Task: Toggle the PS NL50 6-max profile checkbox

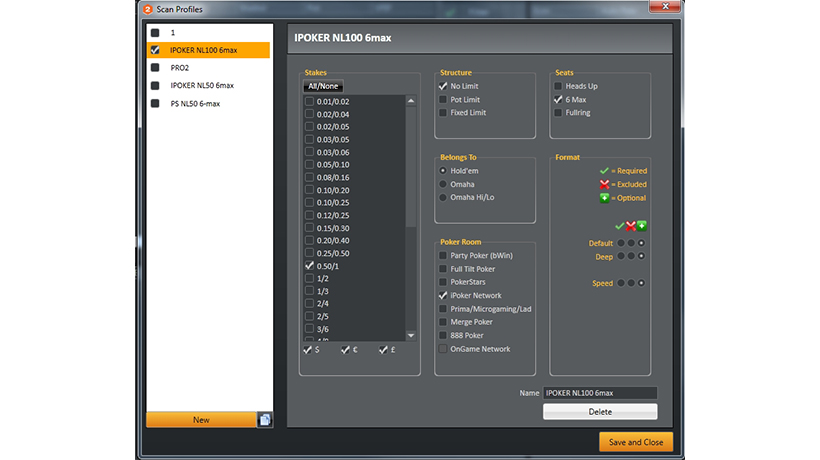Action: (x=155, y=104)
